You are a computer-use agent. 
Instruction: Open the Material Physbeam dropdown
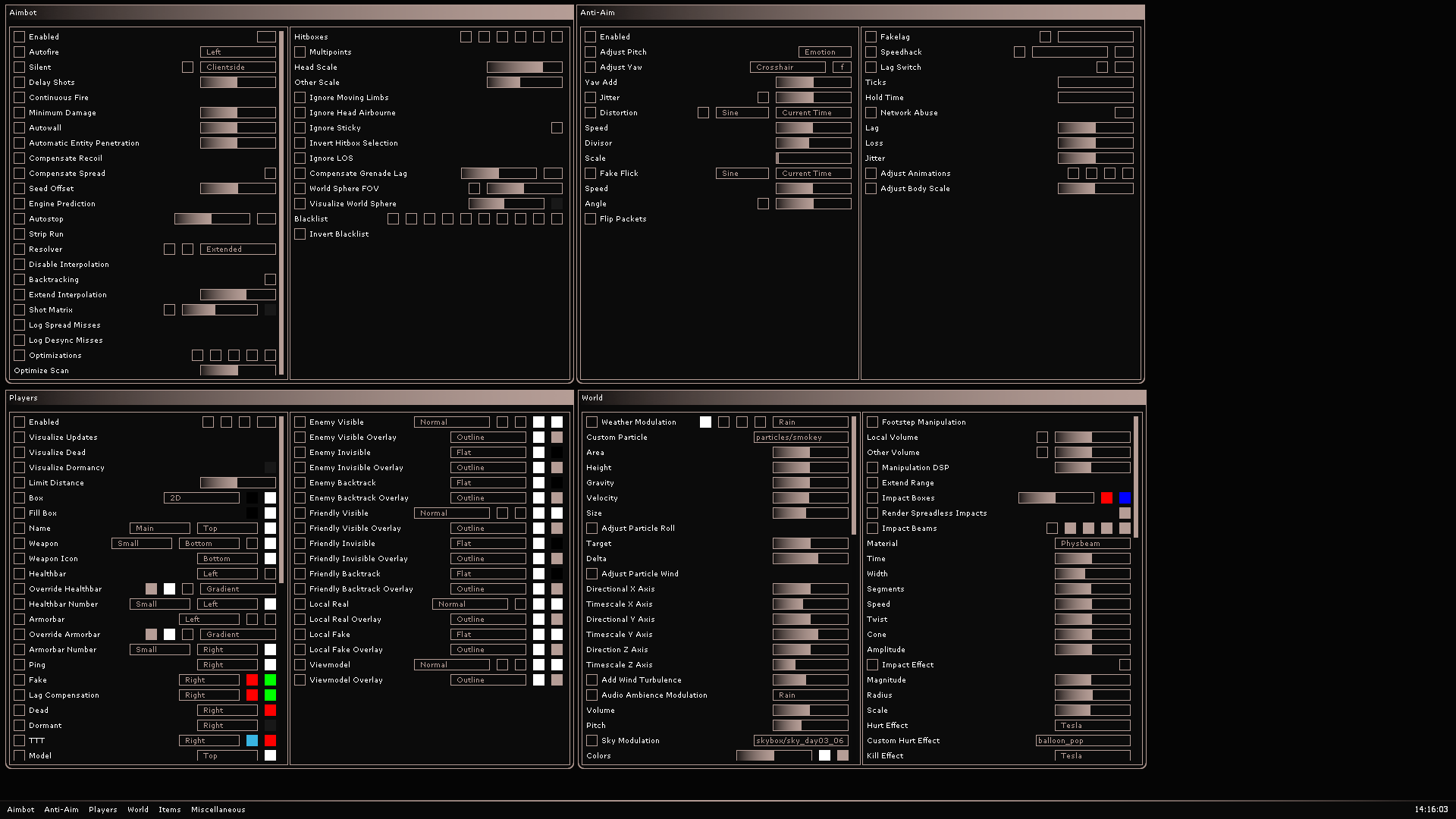(1092, 544)
